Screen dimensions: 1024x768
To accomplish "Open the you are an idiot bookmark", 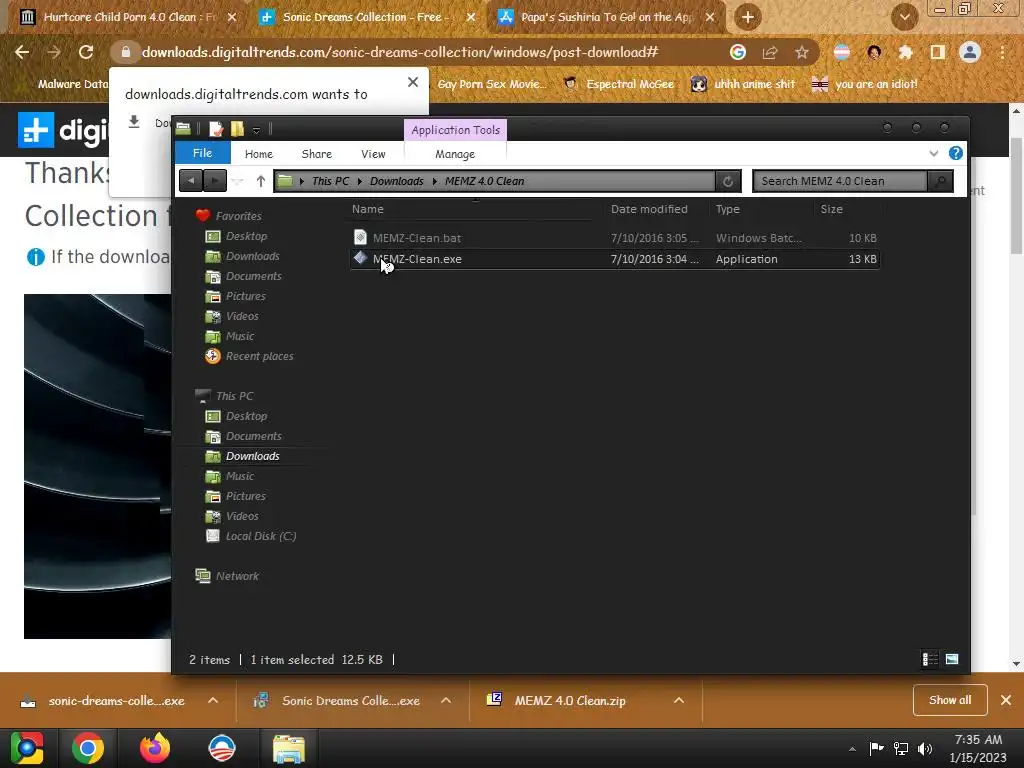I will point(865,84).
